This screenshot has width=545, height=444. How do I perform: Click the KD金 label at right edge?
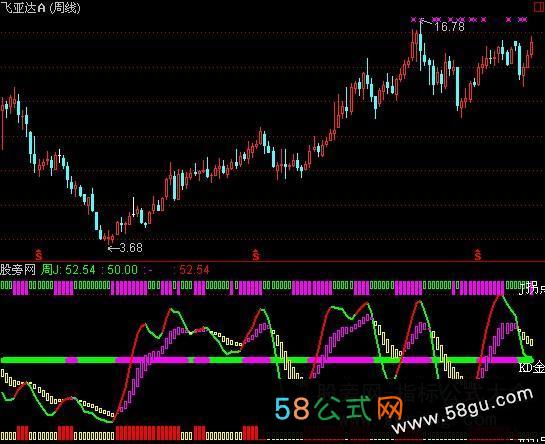coord(531,367)
